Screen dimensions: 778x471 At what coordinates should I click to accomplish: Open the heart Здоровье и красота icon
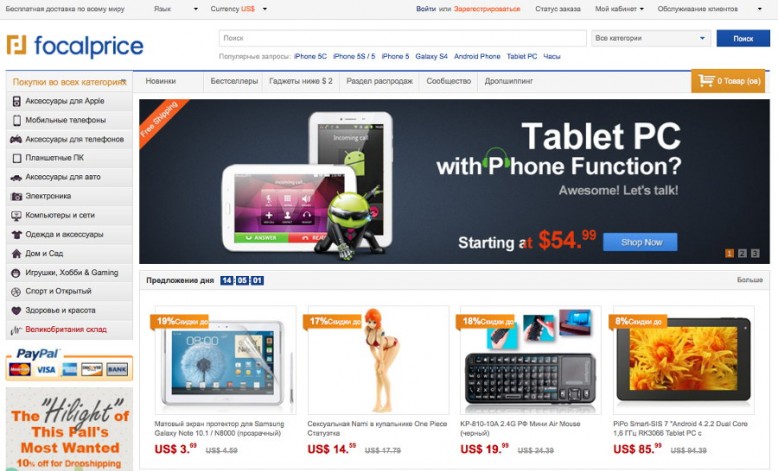[16, 311]
